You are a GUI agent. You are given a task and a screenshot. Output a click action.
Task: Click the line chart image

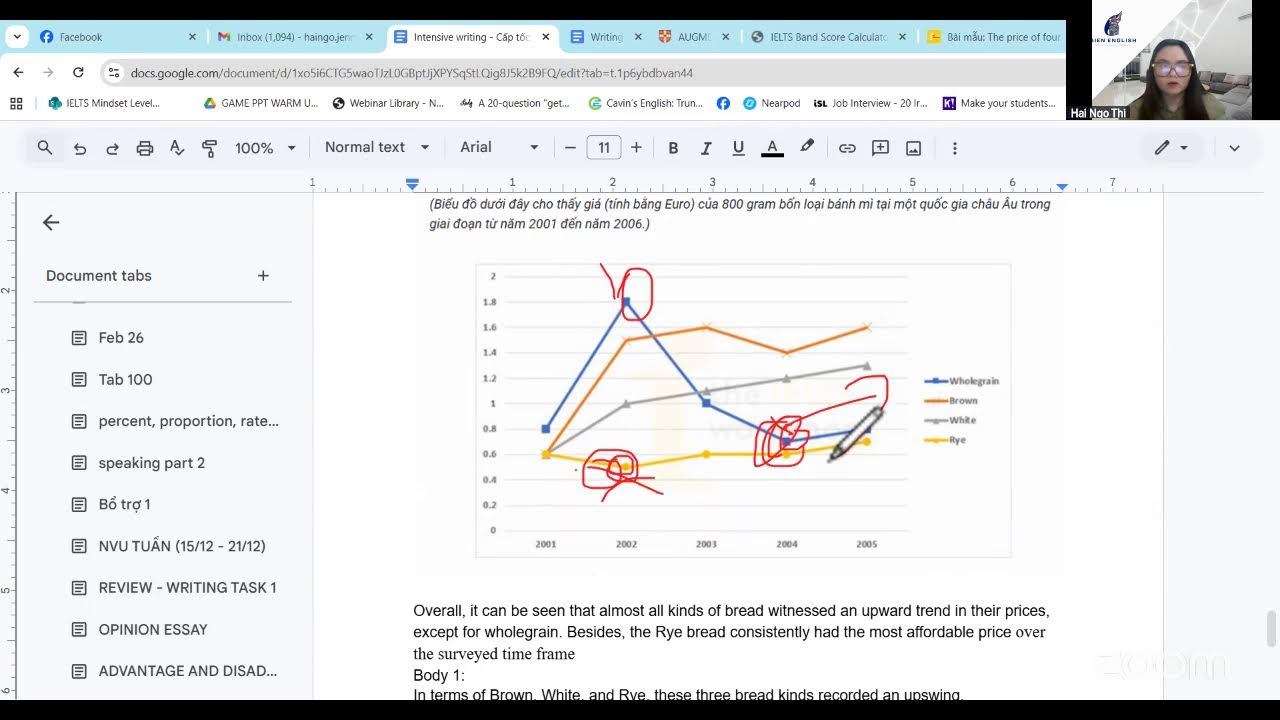click(743, 411)
